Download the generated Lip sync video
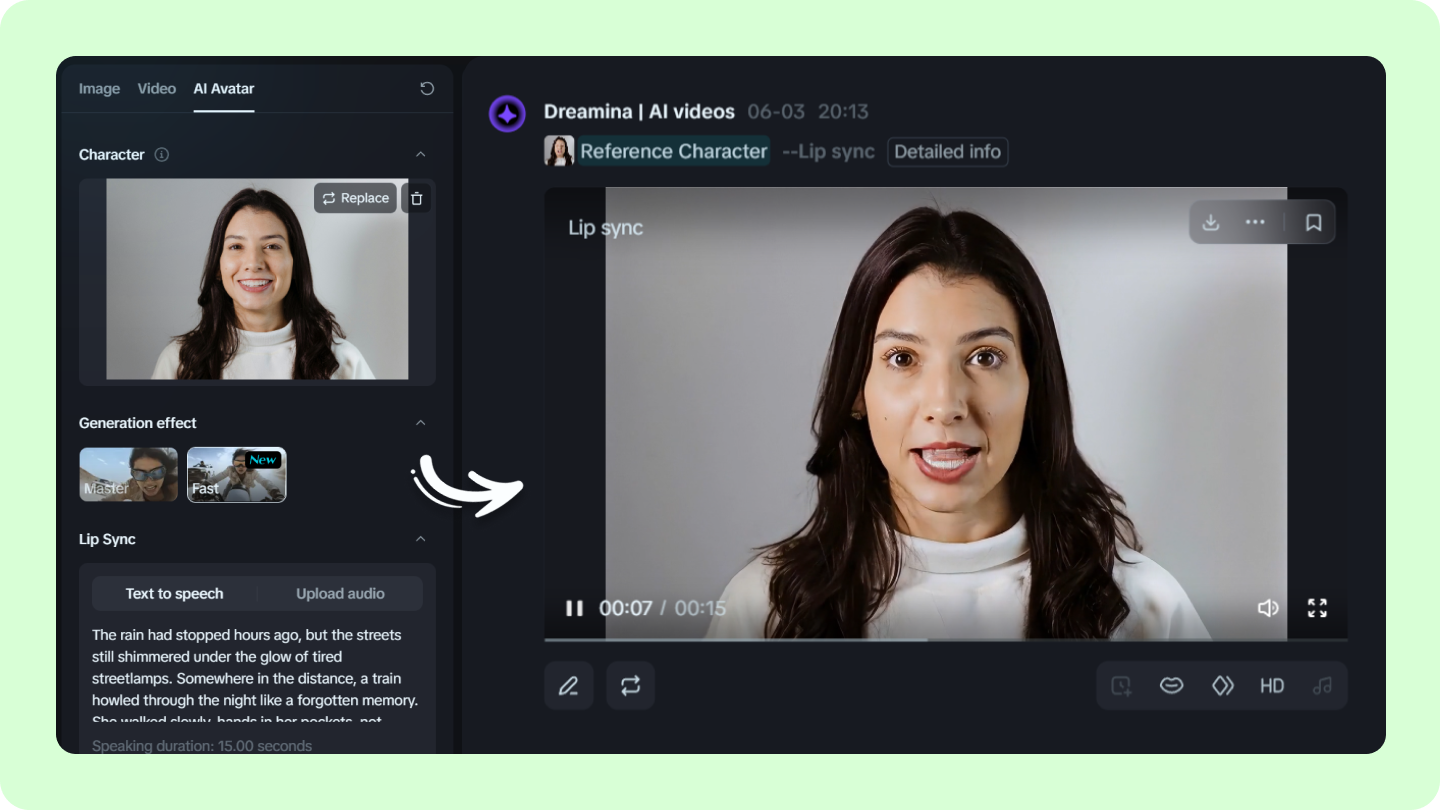Screen dimensions: 1440x810 (1210, 222)
